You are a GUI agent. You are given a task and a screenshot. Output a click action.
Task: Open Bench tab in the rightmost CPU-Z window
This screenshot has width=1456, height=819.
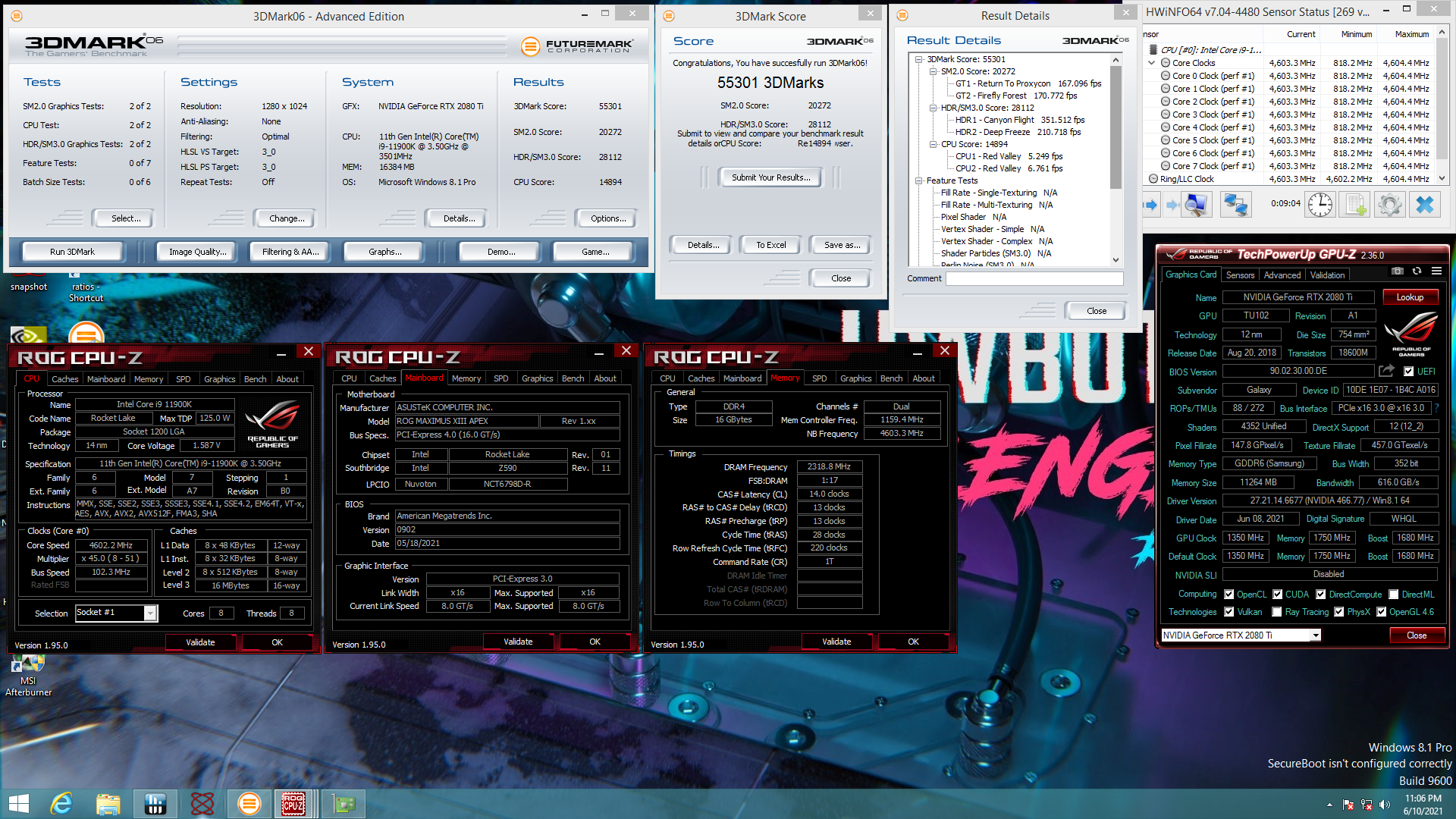click(891, 378)
